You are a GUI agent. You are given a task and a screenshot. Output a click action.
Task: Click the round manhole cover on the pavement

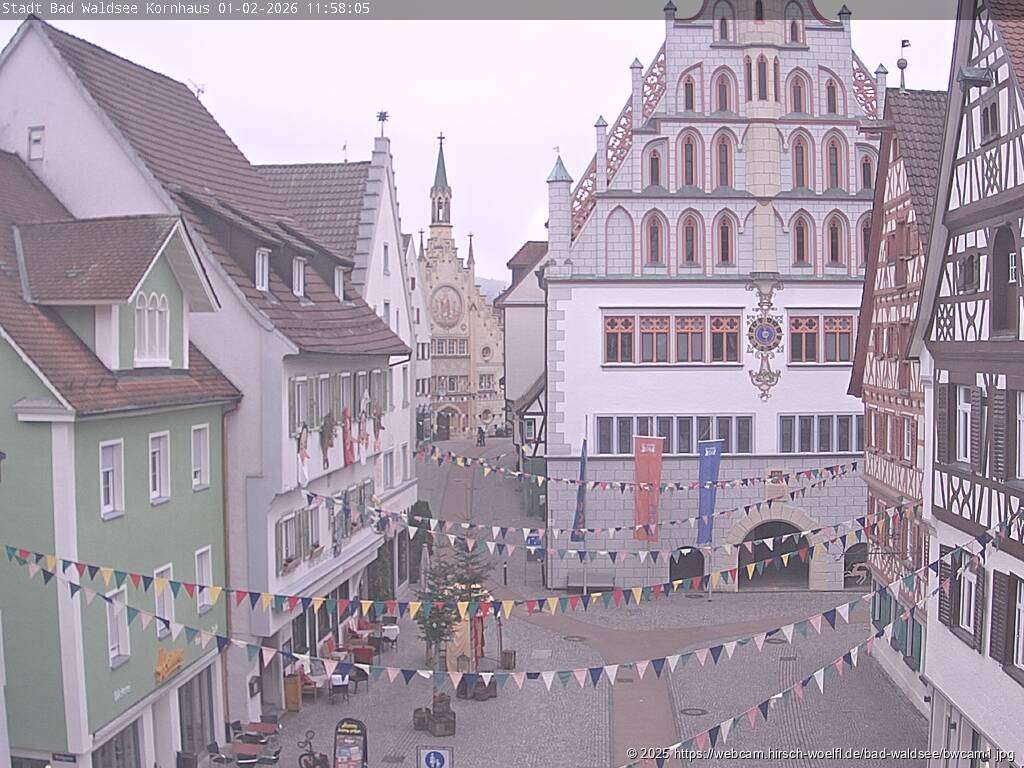(693, 711)
